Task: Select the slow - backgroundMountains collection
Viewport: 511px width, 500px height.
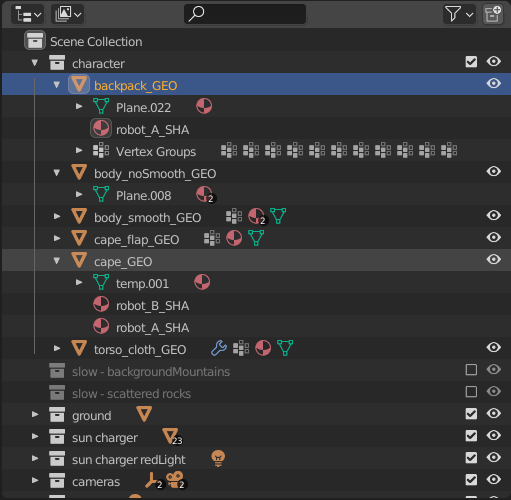Action: (151, 372)
